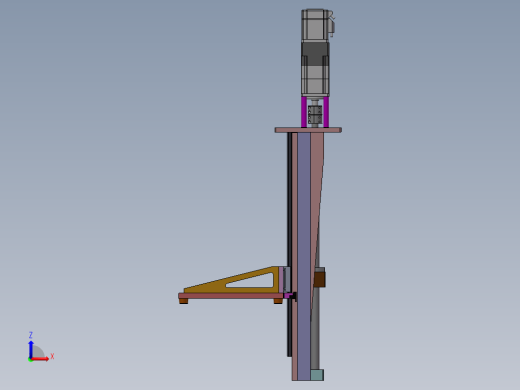The width and height of the screenshot is (520, 390).
Task: Select the teal block at column base
Action: pos(317,375)
